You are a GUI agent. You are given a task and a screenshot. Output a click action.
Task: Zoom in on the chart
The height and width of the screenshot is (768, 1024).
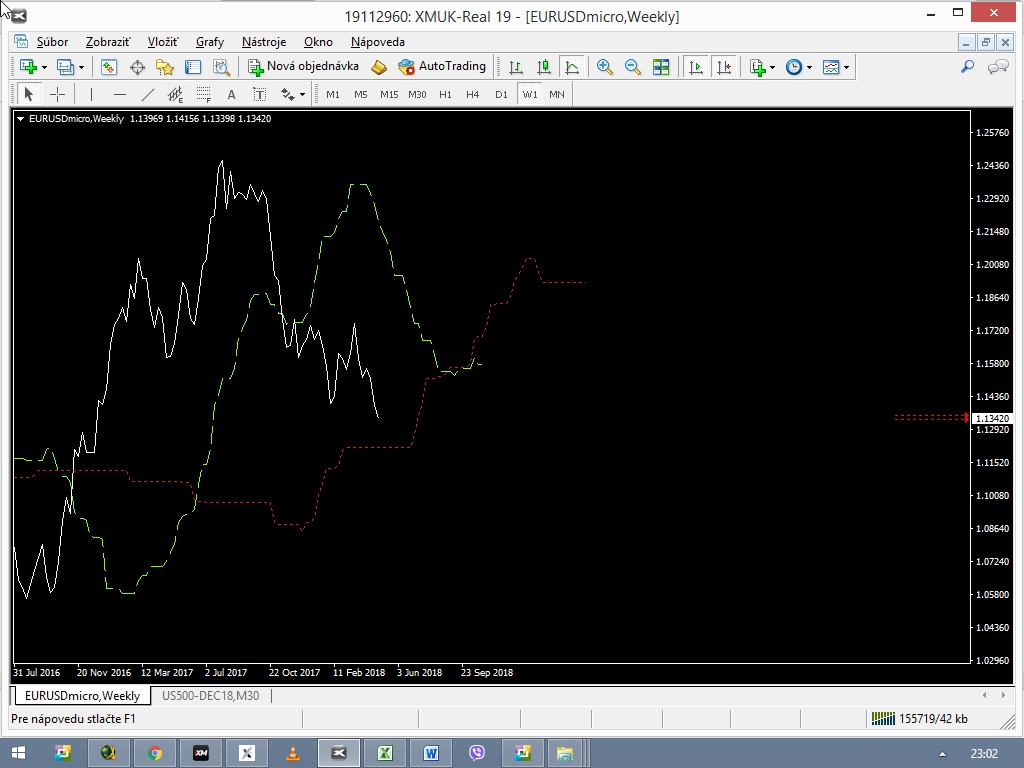pos(605,67)
